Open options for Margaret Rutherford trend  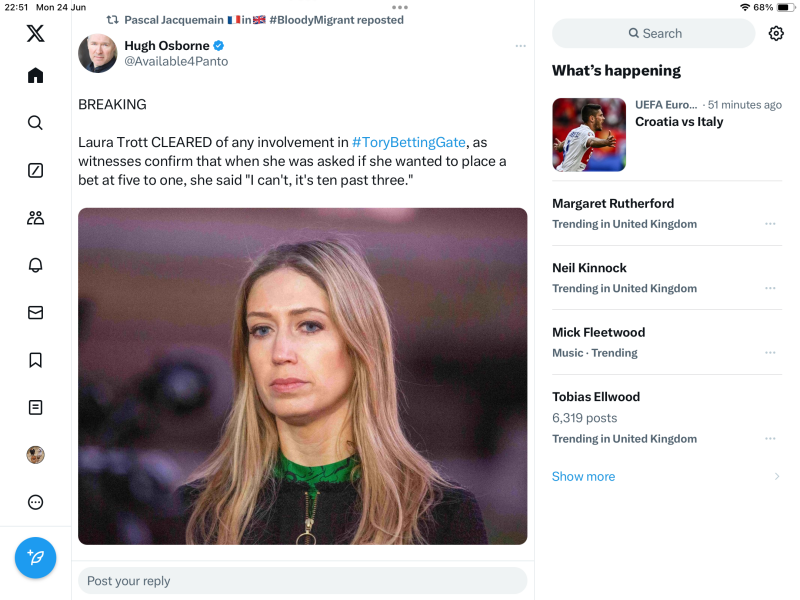(770, 224)
